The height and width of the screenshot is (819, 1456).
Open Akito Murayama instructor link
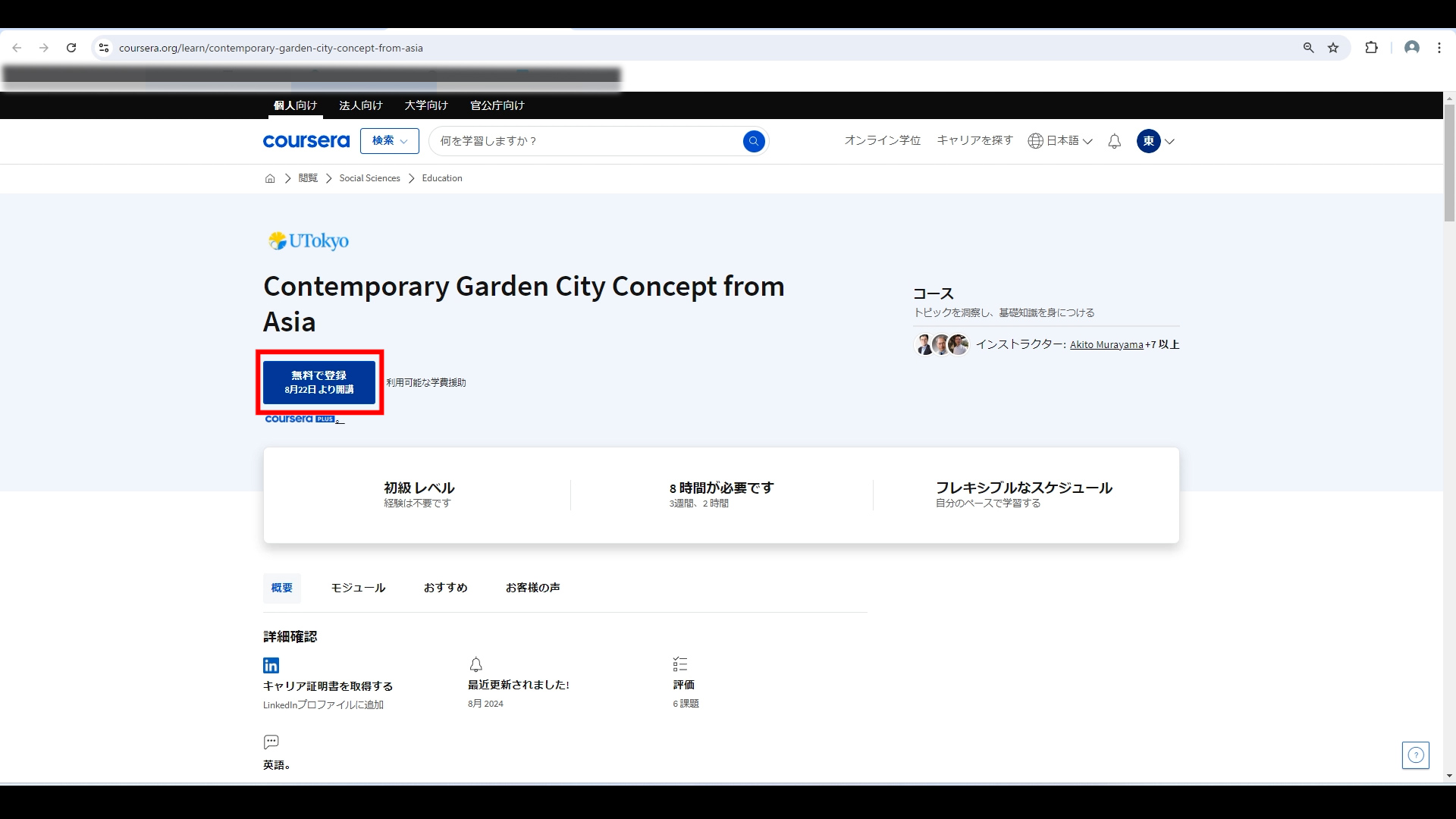tap(1106, 344)
